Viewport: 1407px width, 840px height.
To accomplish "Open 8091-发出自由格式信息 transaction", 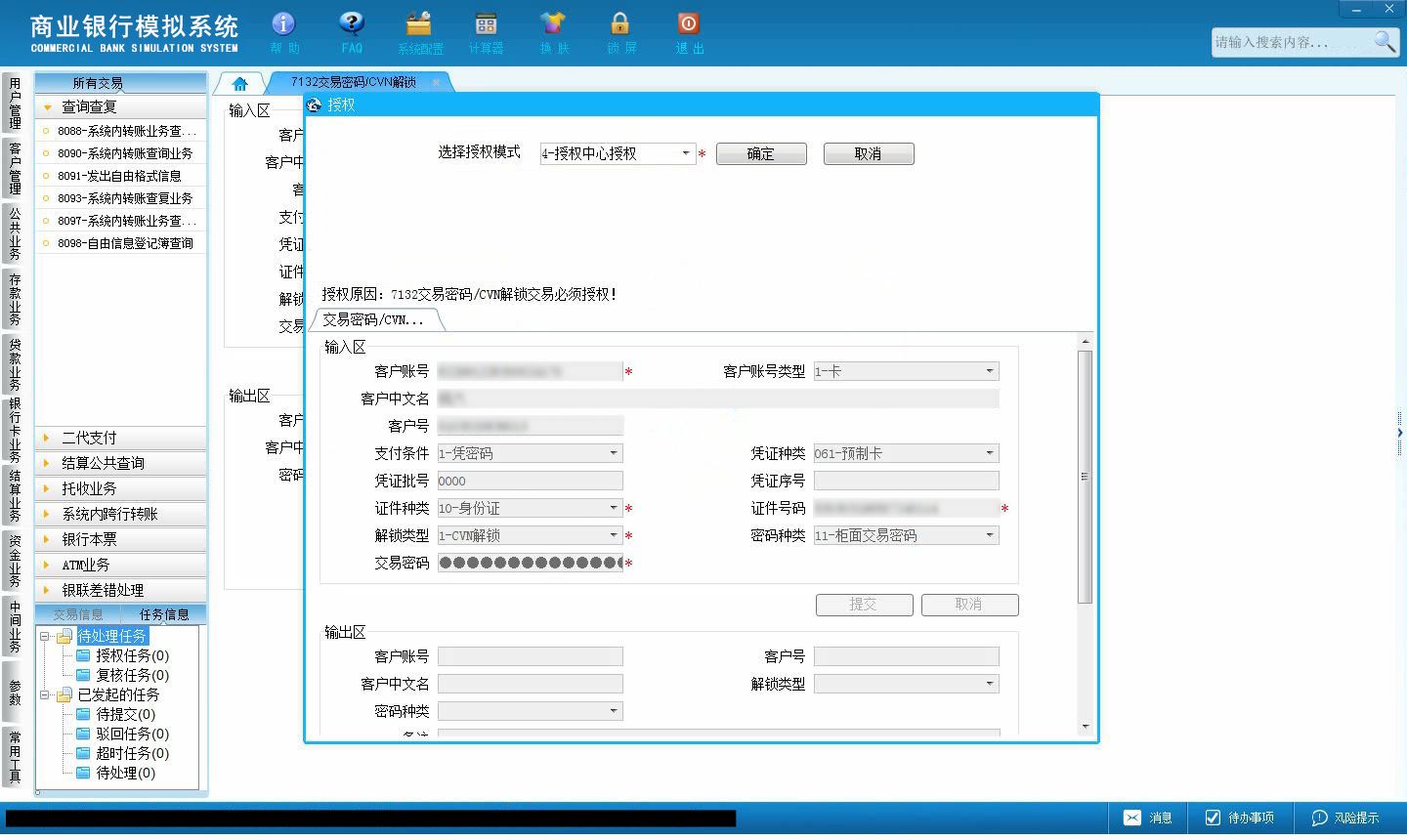I will [x=121, y=176].
